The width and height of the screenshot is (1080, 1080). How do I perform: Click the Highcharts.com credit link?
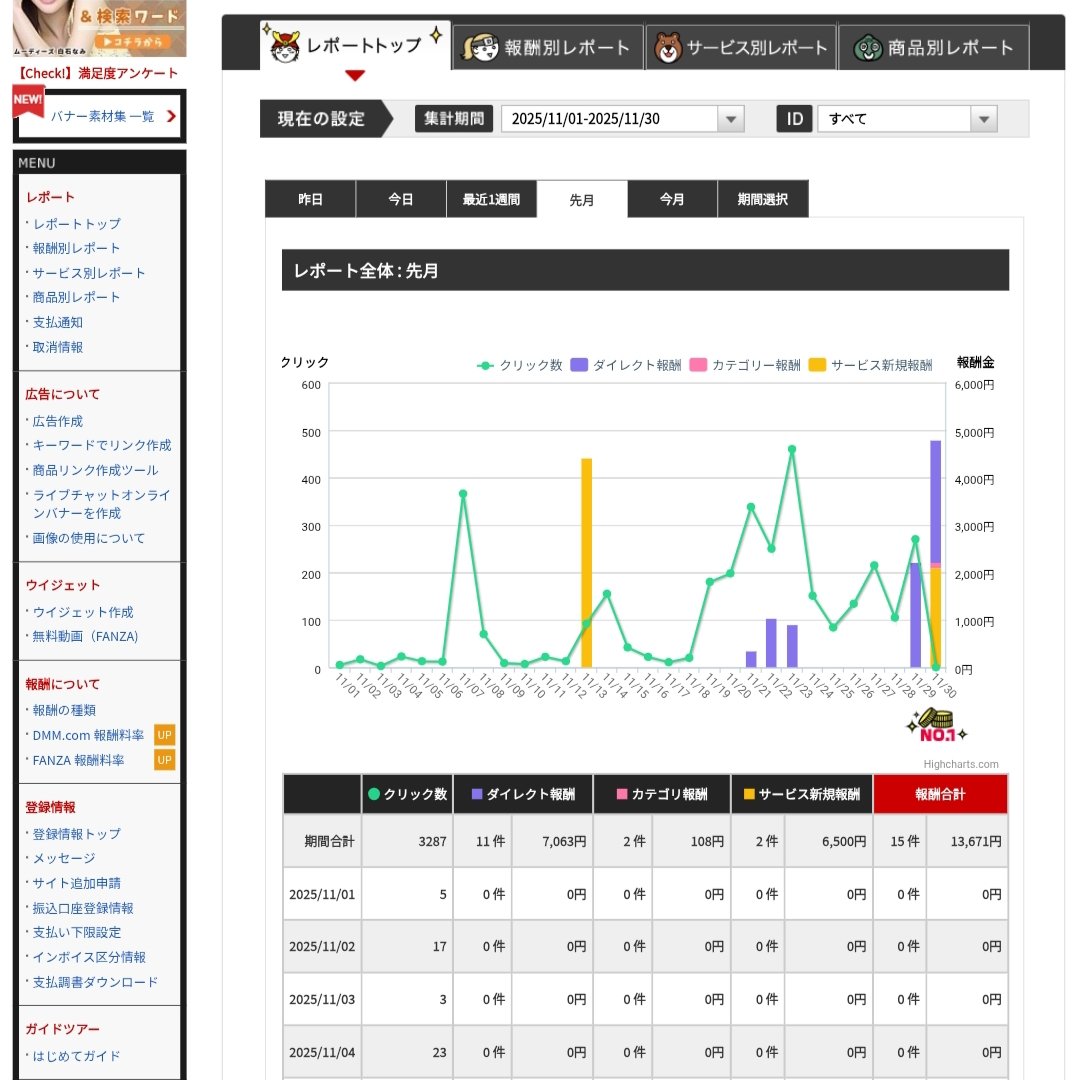tap(961, 764)
